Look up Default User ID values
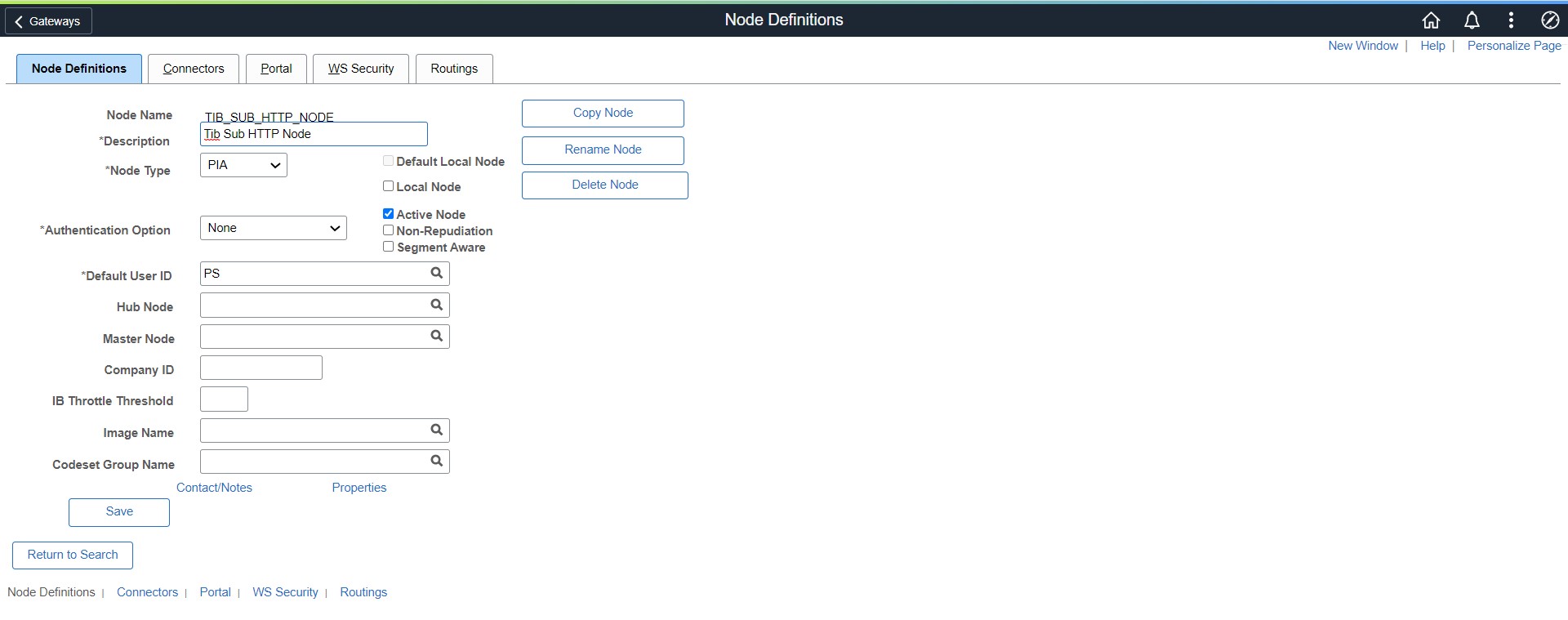This screenshot has width=1568, height=620. coord(437,274)
